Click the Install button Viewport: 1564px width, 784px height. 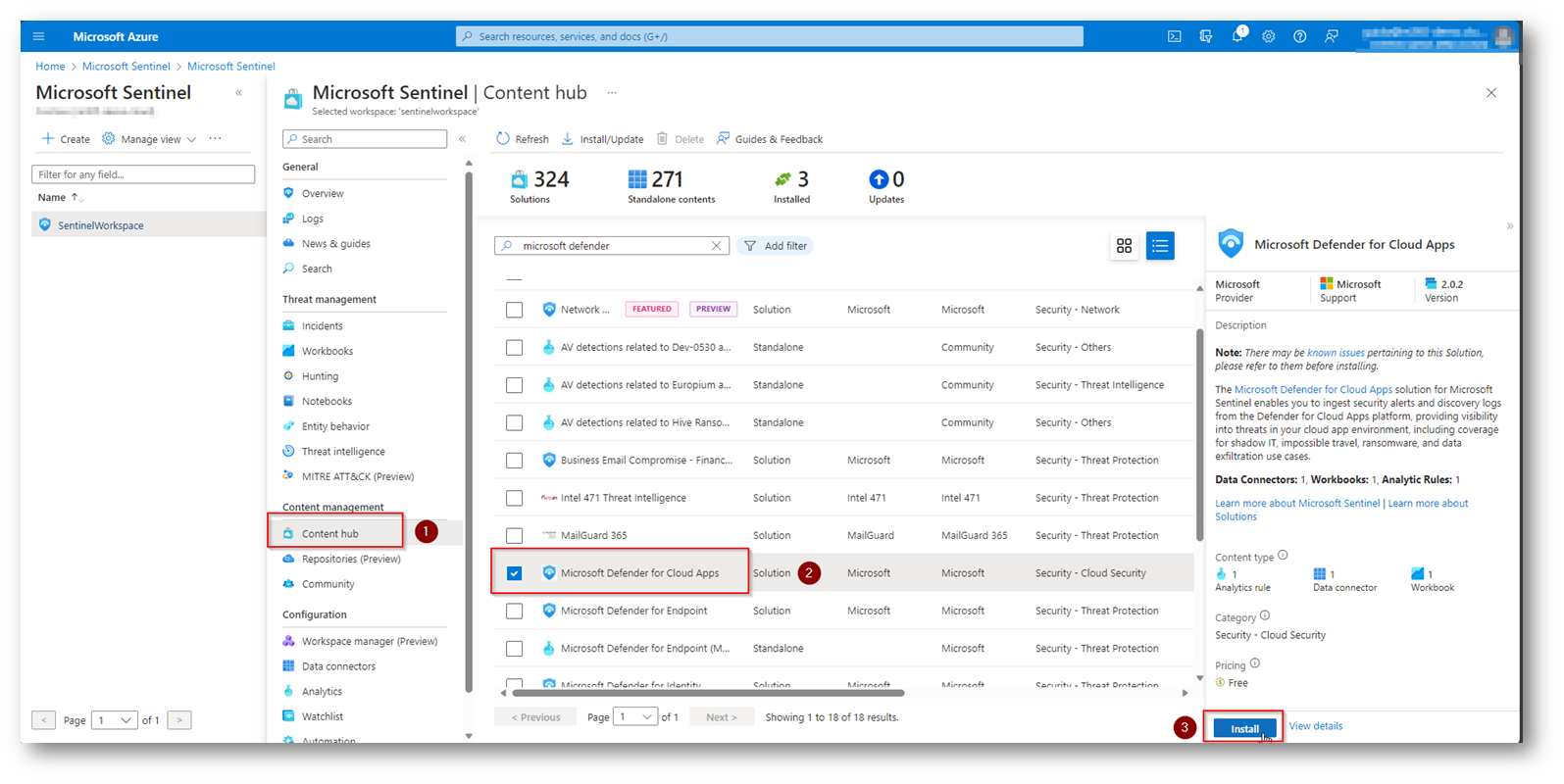pyautogui.click(x=1244, y=729)
